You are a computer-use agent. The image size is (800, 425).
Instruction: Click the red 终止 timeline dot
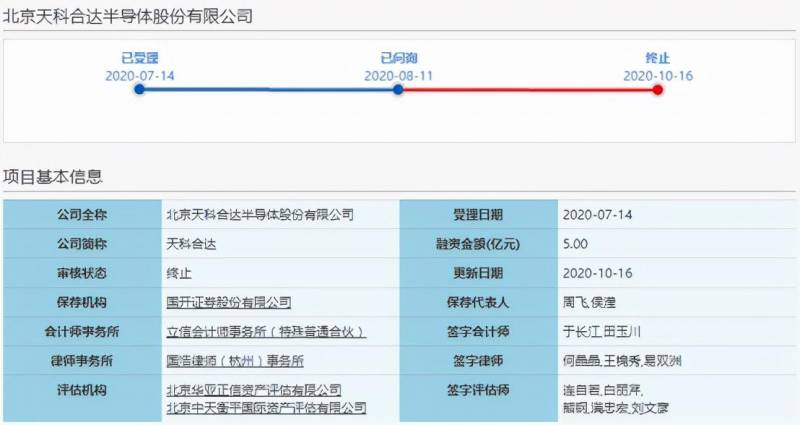tap(658, 90)
